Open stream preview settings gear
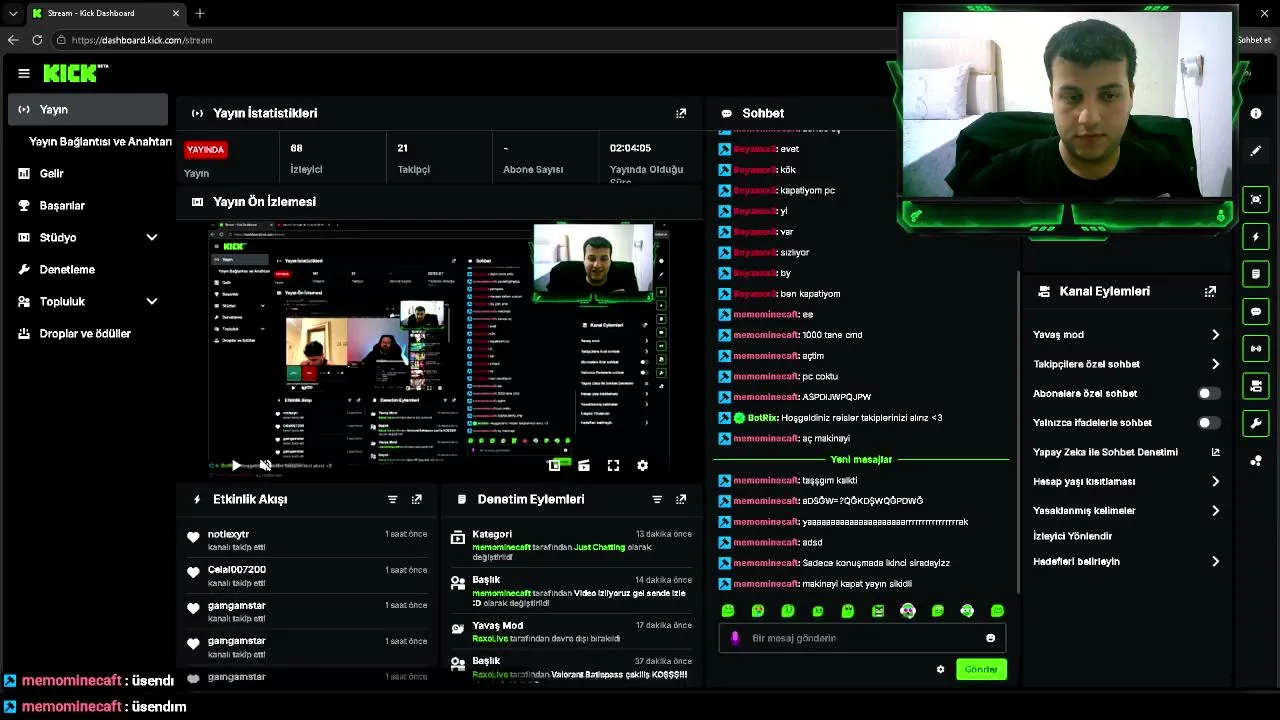This screenshot has height=720, width=1280. pos(642,465)
